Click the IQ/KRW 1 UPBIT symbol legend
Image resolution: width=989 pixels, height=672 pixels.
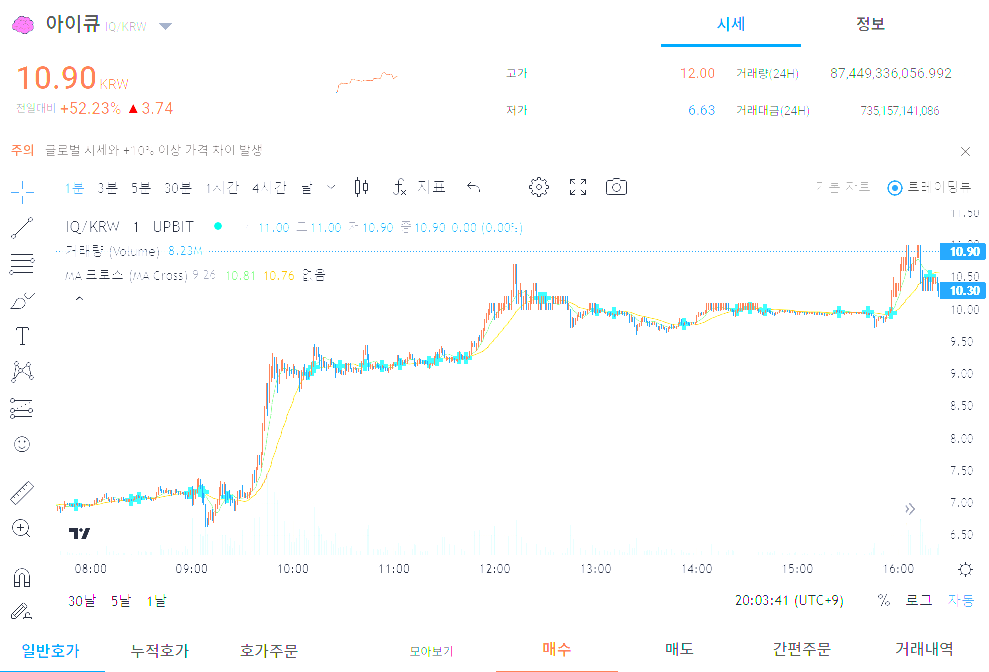[x=129, y=227]
